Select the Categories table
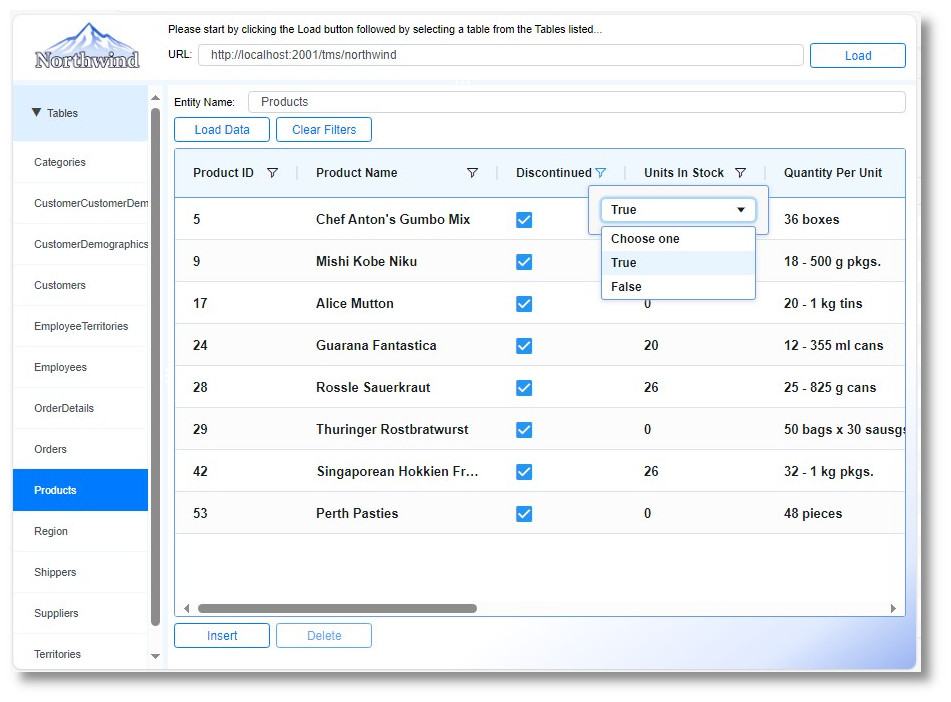This screenshot has height=702, width=951. pos(59,162)
